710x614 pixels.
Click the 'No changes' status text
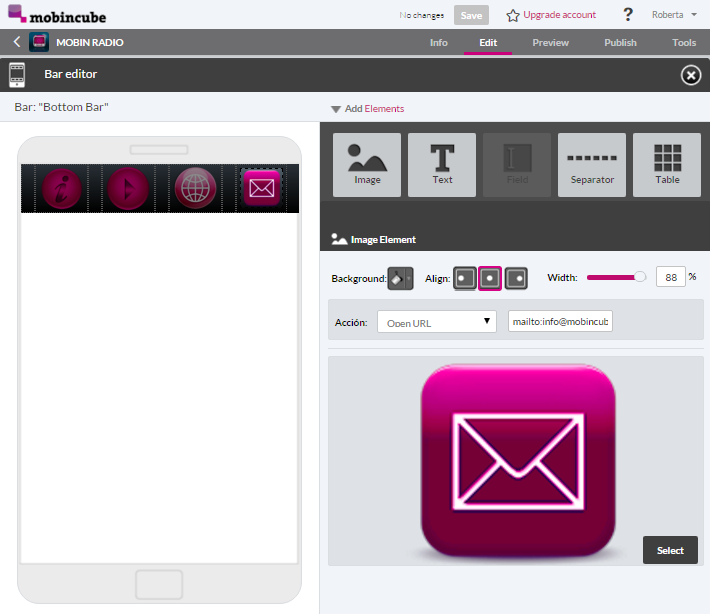422,15
